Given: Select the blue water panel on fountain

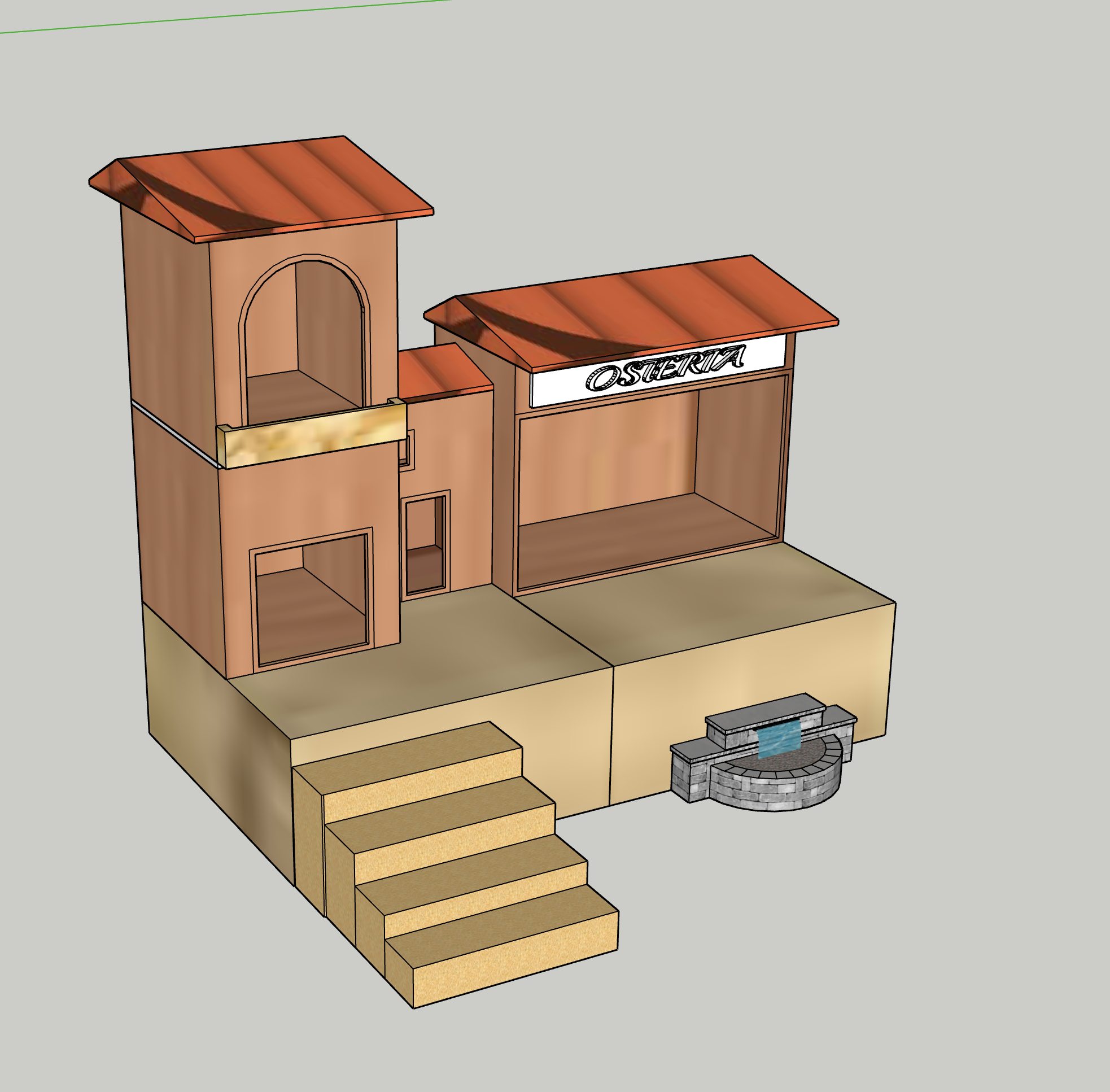Looking at the screenshot, I should (779, 740).
